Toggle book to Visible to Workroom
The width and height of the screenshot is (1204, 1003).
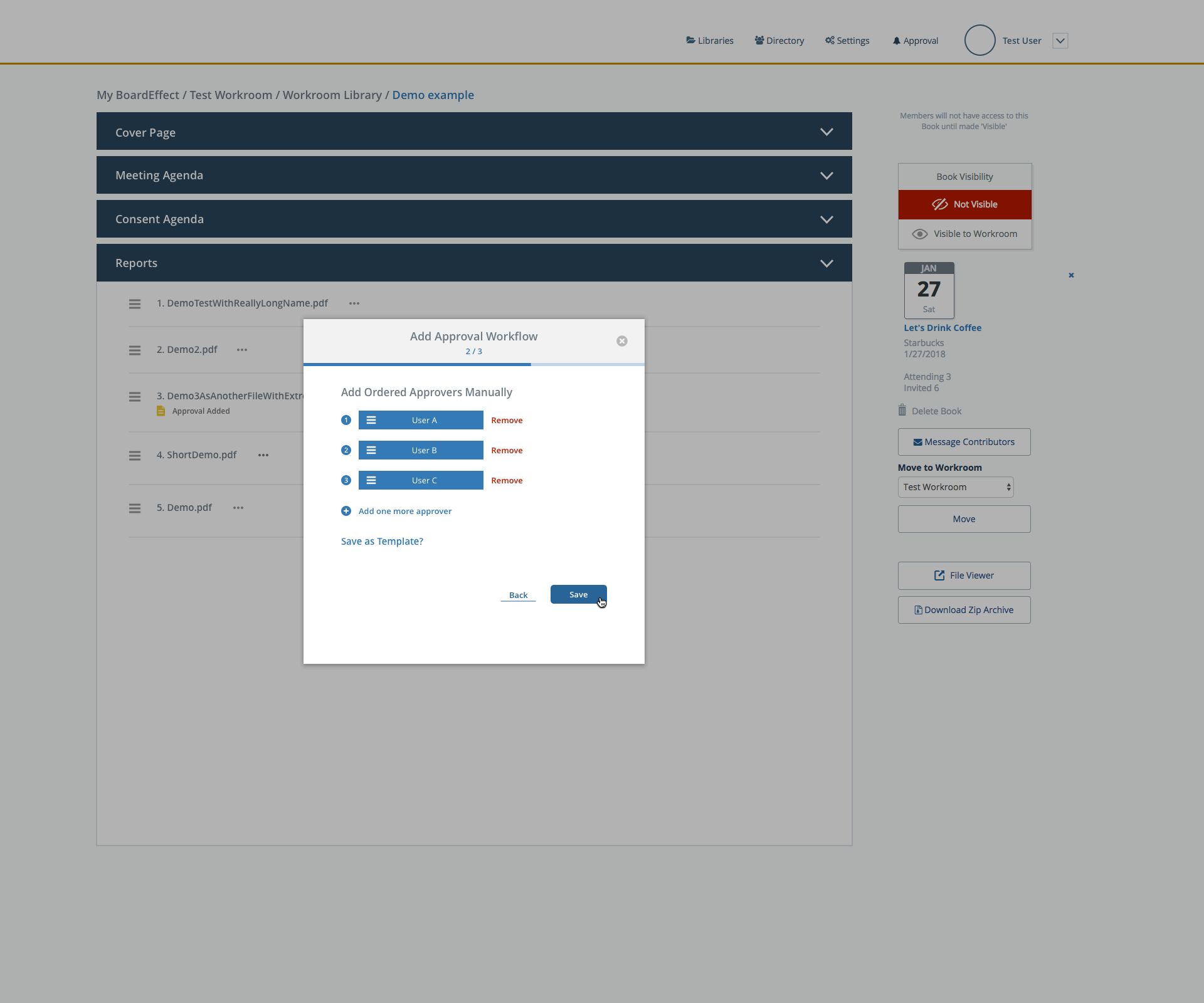pyautogui.click(x=964, y=234)
